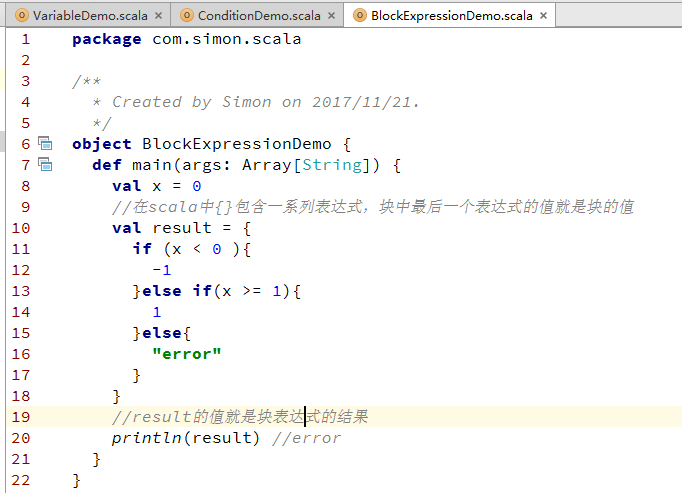Viewport: 682px width, 493px height.
Task: Click the gutter icon on line 7
Action: [x=45, y=164]
